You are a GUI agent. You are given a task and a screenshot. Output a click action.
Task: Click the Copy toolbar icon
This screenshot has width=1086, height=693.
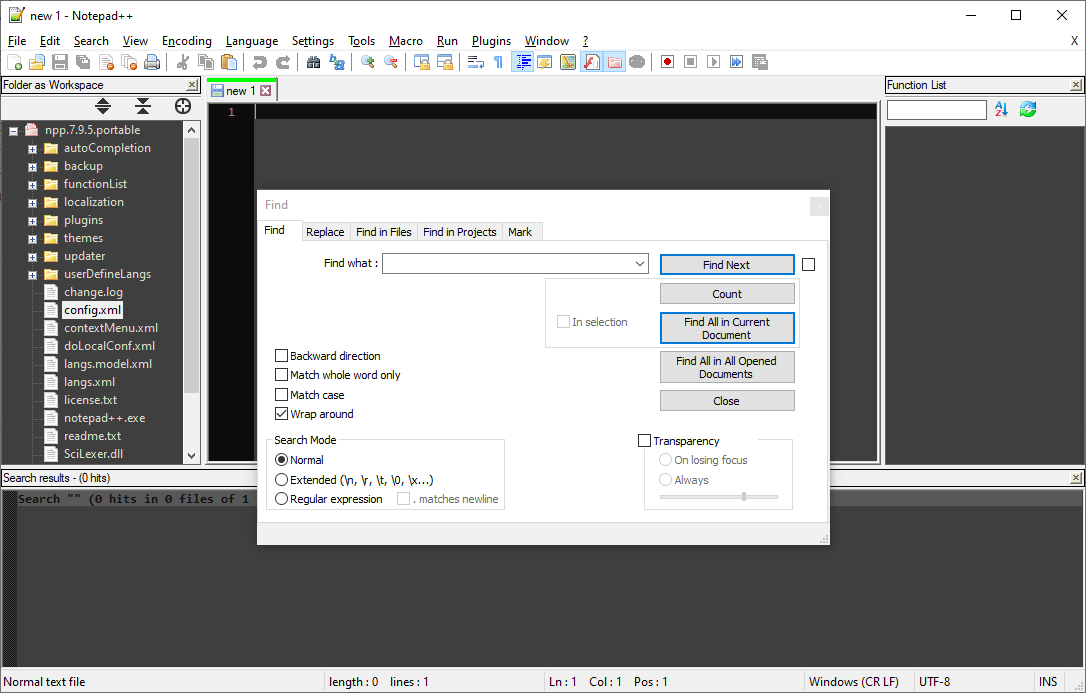coord(206,62)
